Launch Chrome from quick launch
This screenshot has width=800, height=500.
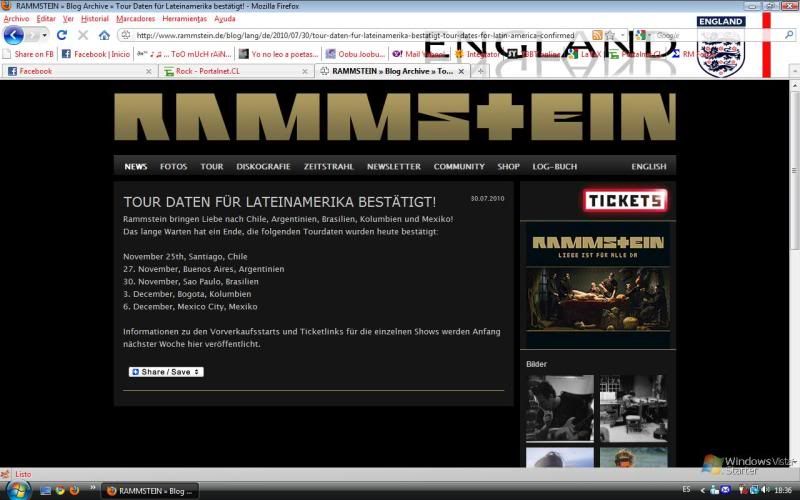60,491
